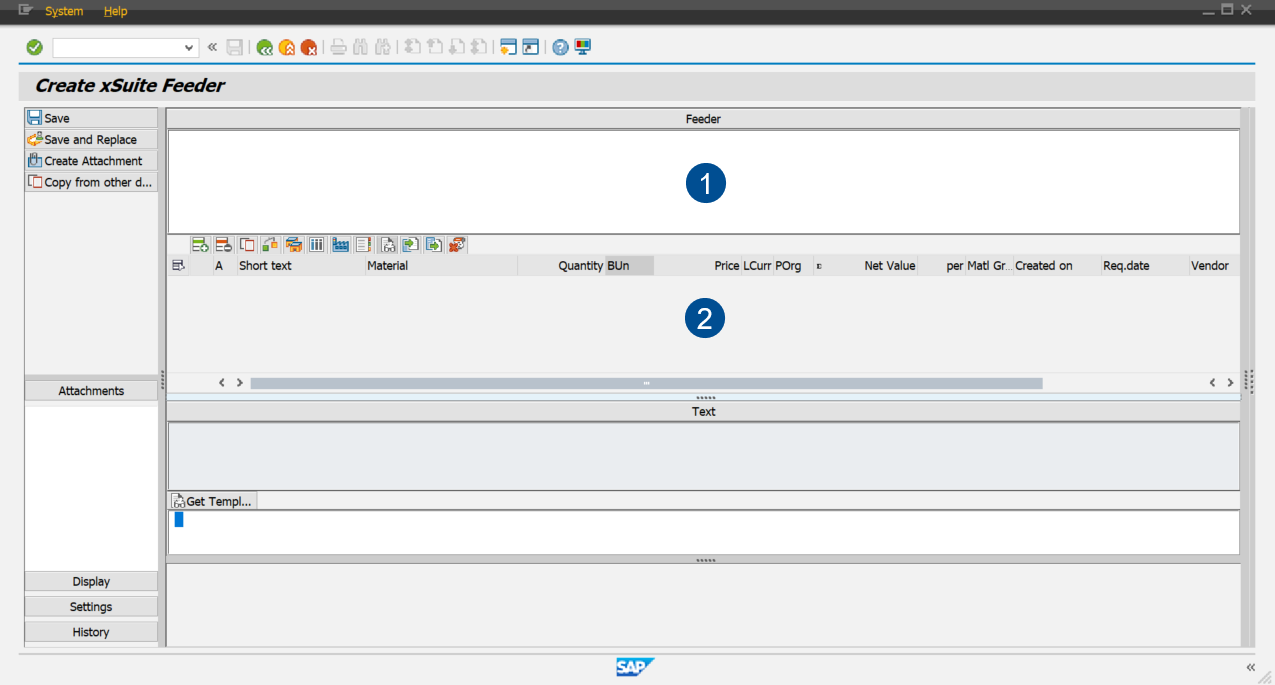Click the Help icon in the toolbar
Screen dimensions: 1275x685
560,47
